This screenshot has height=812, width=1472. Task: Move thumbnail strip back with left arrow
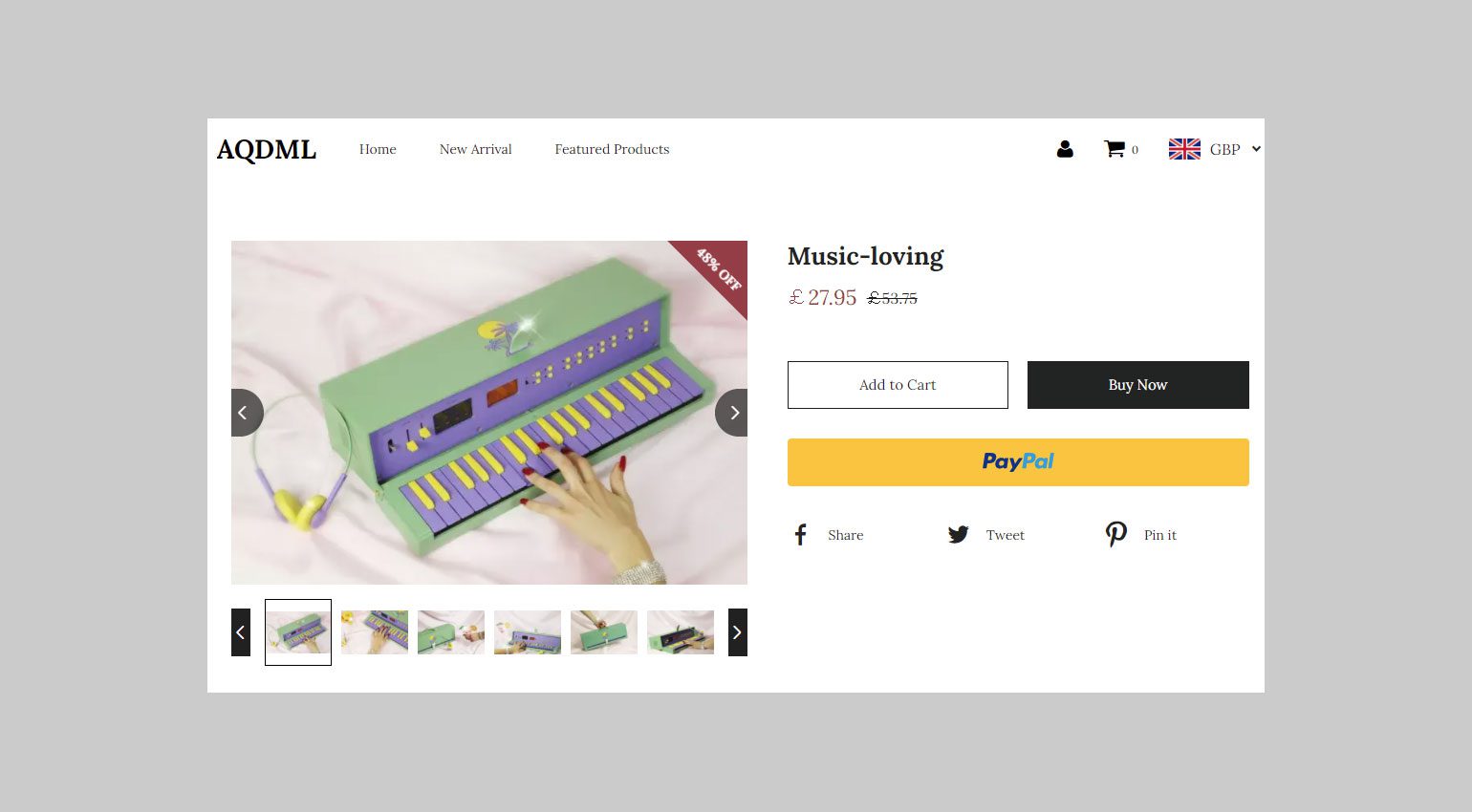pos(241,632)
